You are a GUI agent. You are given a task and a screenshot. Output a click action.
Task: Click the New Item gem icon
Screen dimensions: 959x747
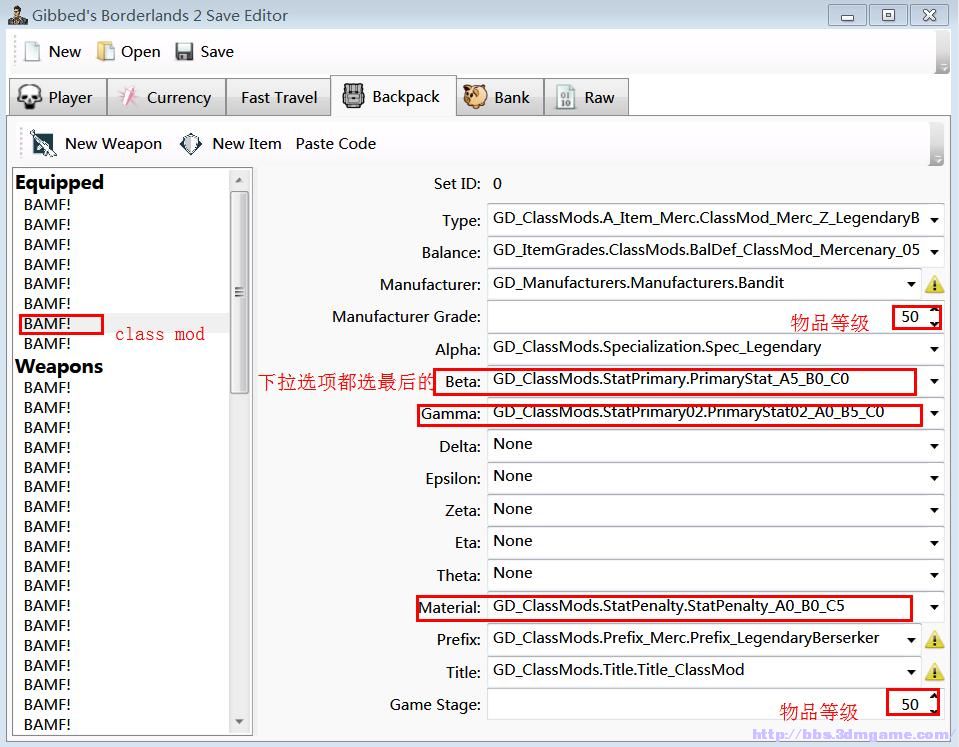(x=190, y=143)
